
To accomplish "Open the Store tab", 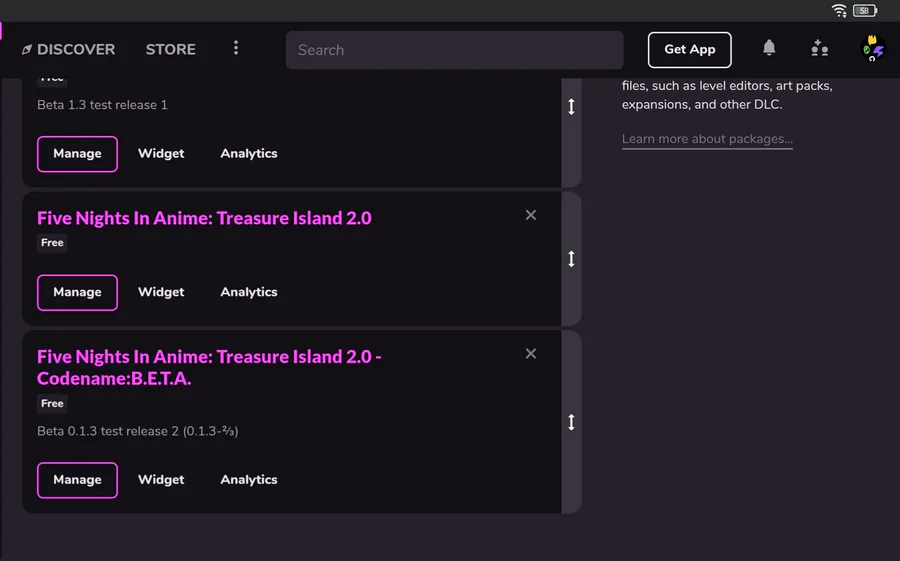I will (171, 49).
